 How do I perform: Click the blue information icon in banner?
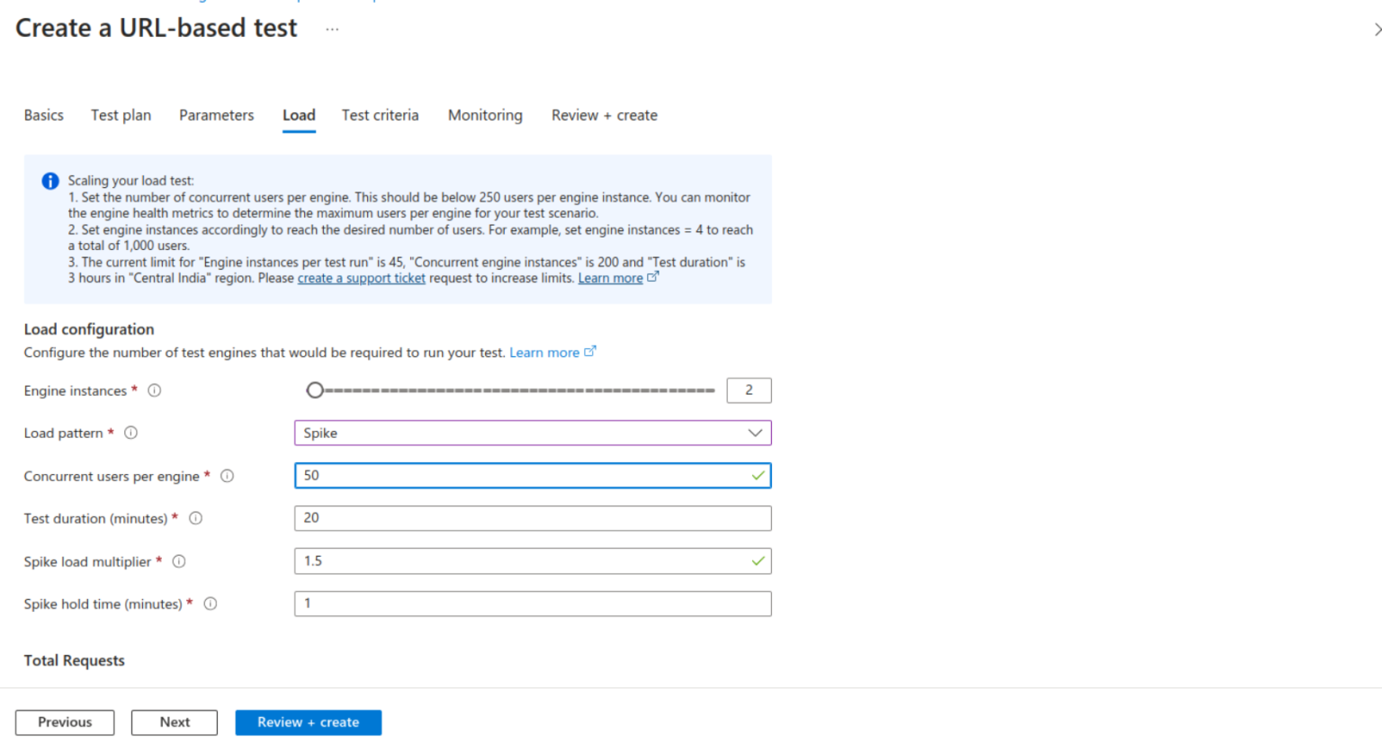[50, 181]
